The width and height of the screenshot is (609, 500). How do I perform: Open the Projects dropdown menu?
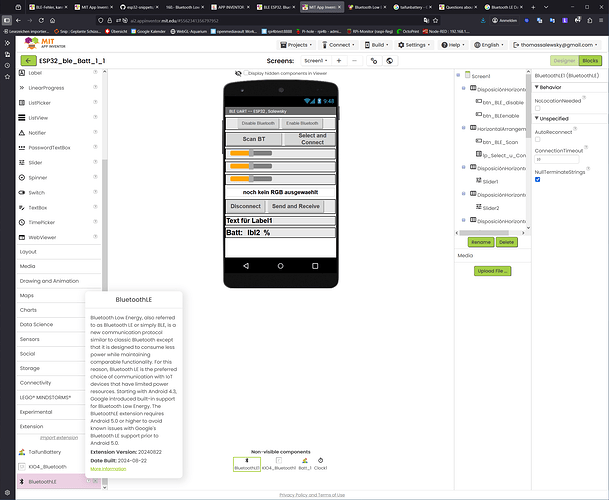tap(296, 45)
